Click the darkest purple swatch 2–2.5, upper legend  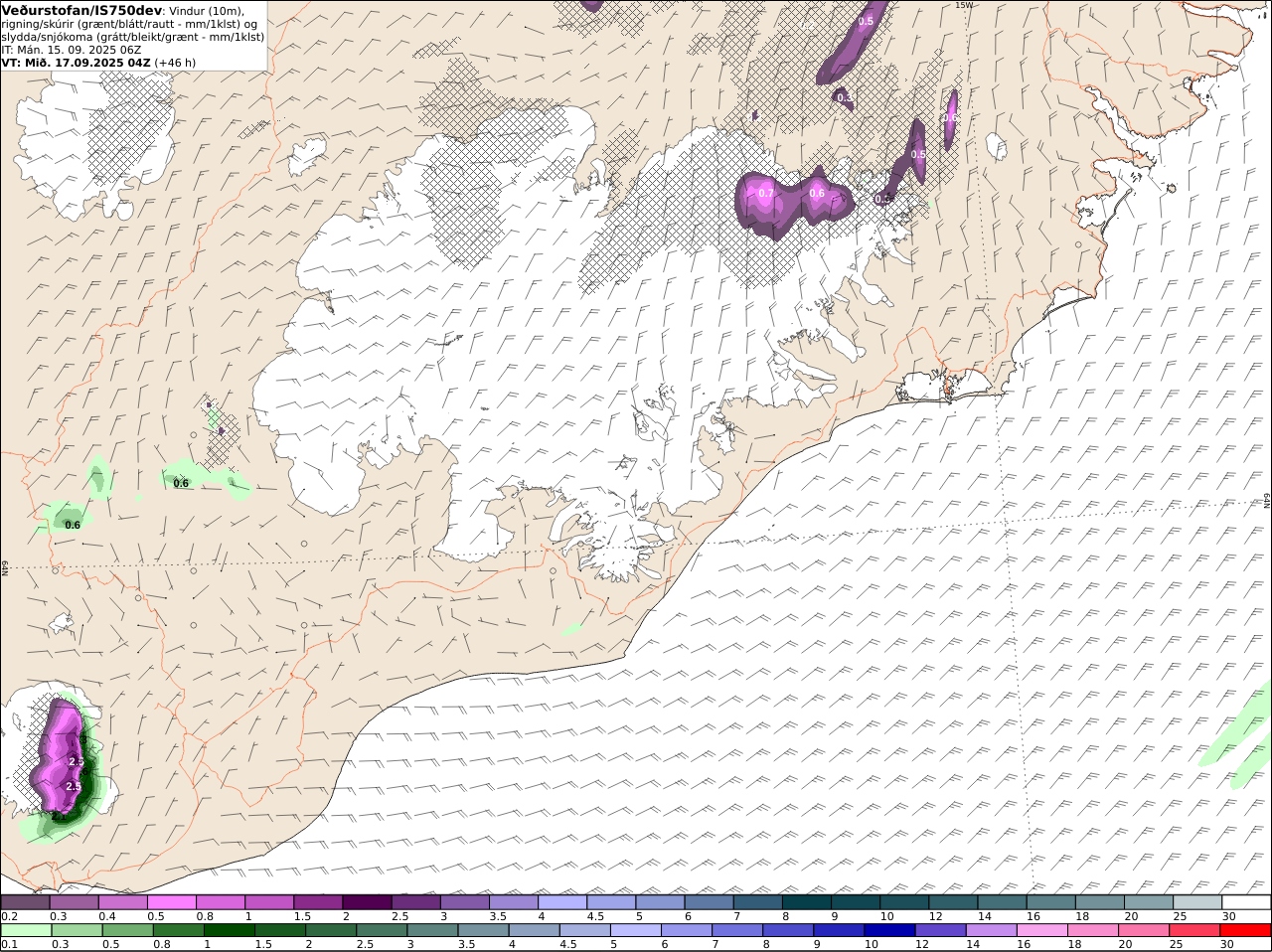tap(368, 902)
